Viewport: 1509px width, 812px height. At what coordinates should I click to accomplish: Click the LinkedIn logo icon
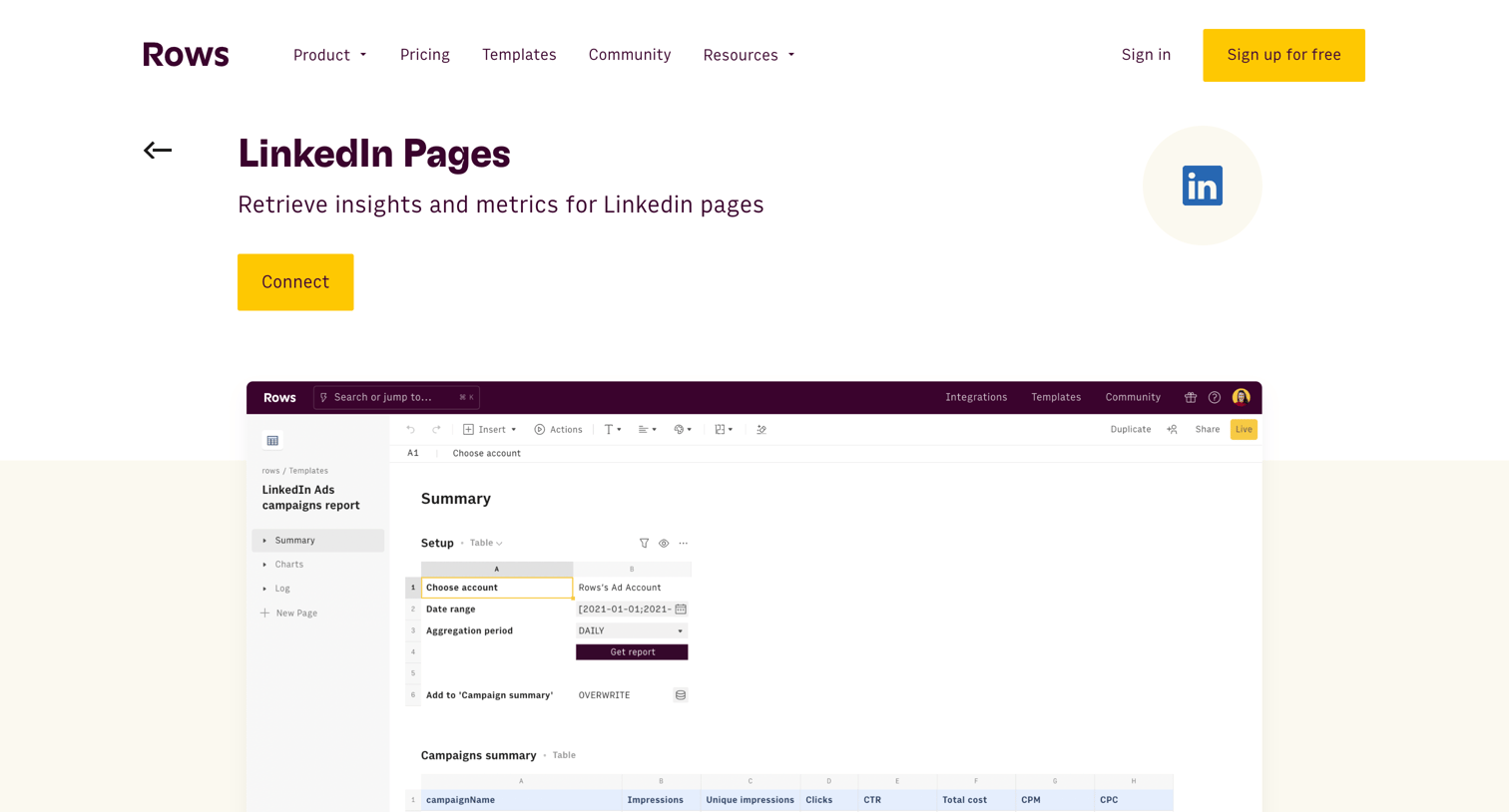point(1202,186)
